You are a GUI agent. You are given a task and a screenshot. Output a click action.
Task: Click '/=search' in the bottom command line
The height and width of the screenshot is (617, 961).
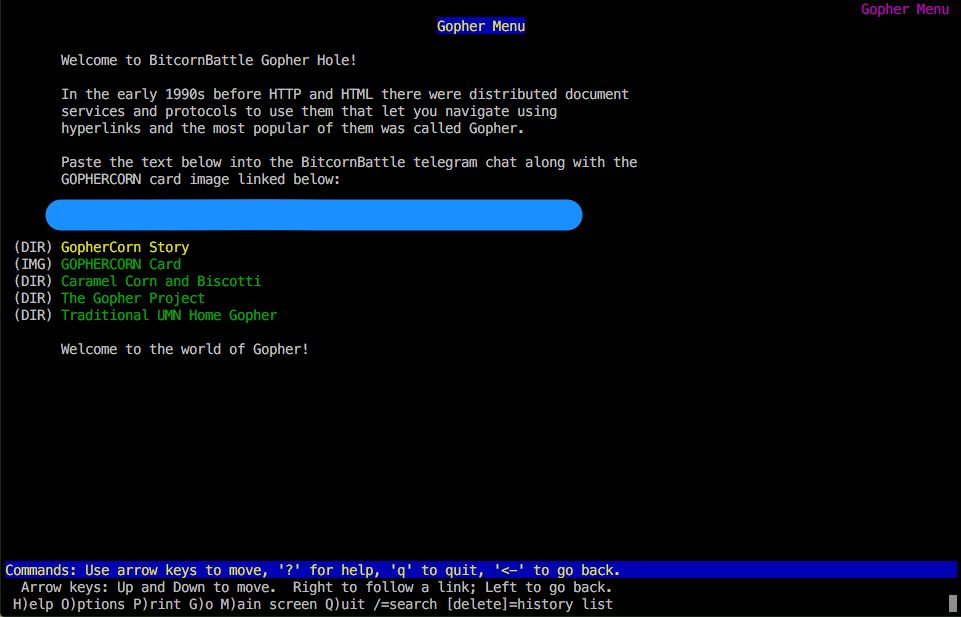tap(406, 604)
